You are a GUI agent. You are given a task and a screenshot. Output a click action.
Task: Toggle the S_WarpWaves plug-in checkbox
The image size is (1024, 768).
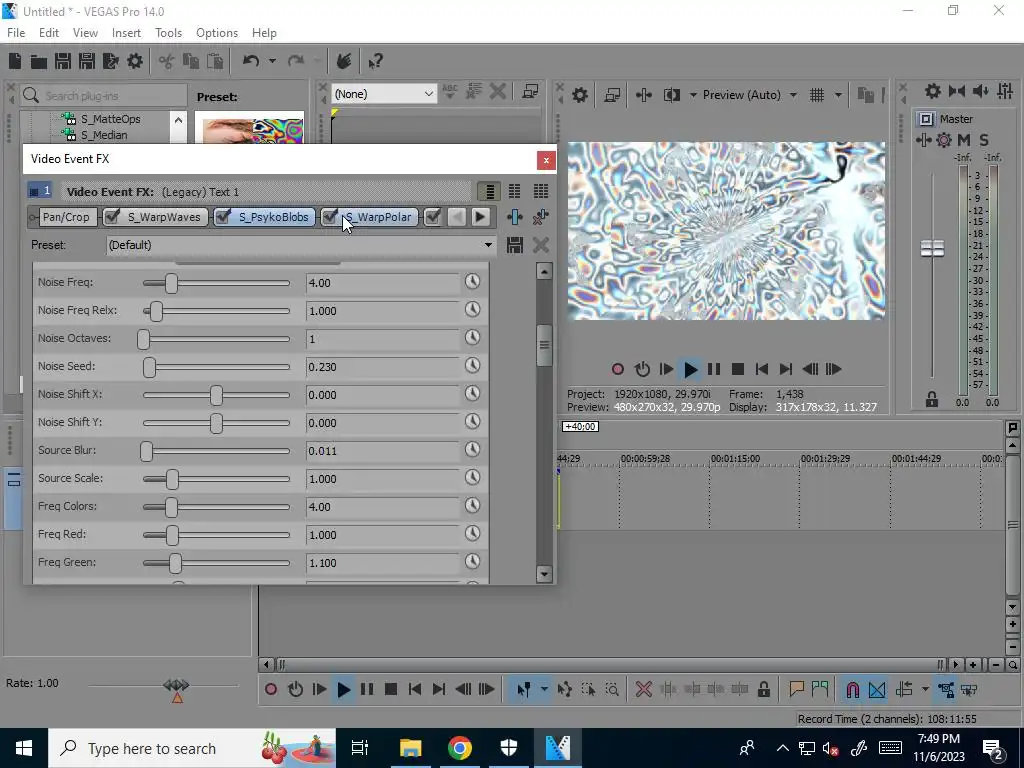point(112,217)
